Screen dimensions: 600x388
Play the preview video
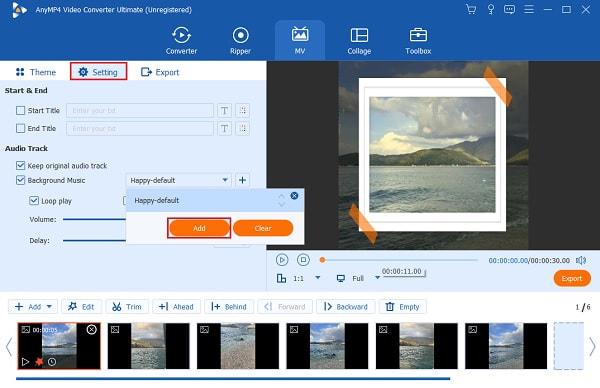click(282, 260)
